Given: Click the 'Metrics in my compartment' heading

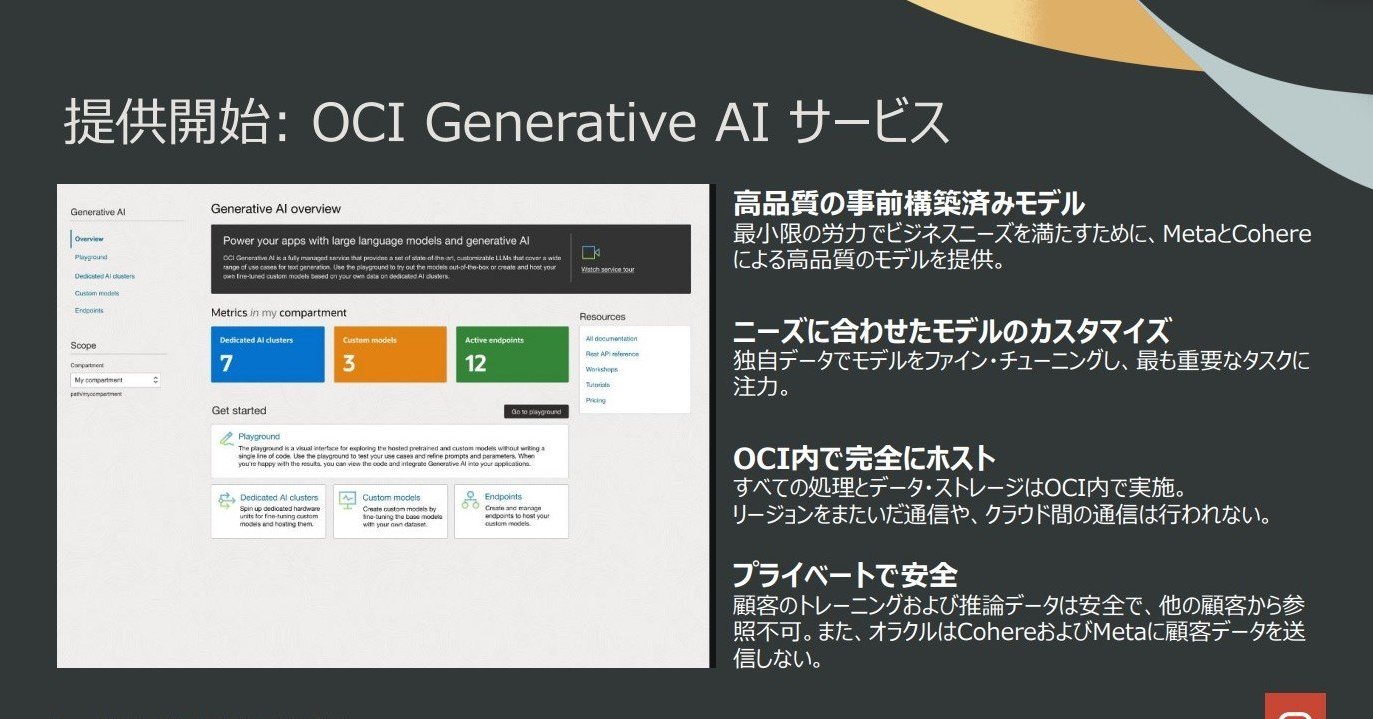Looking at the screenshot, I should pos(279,313).
